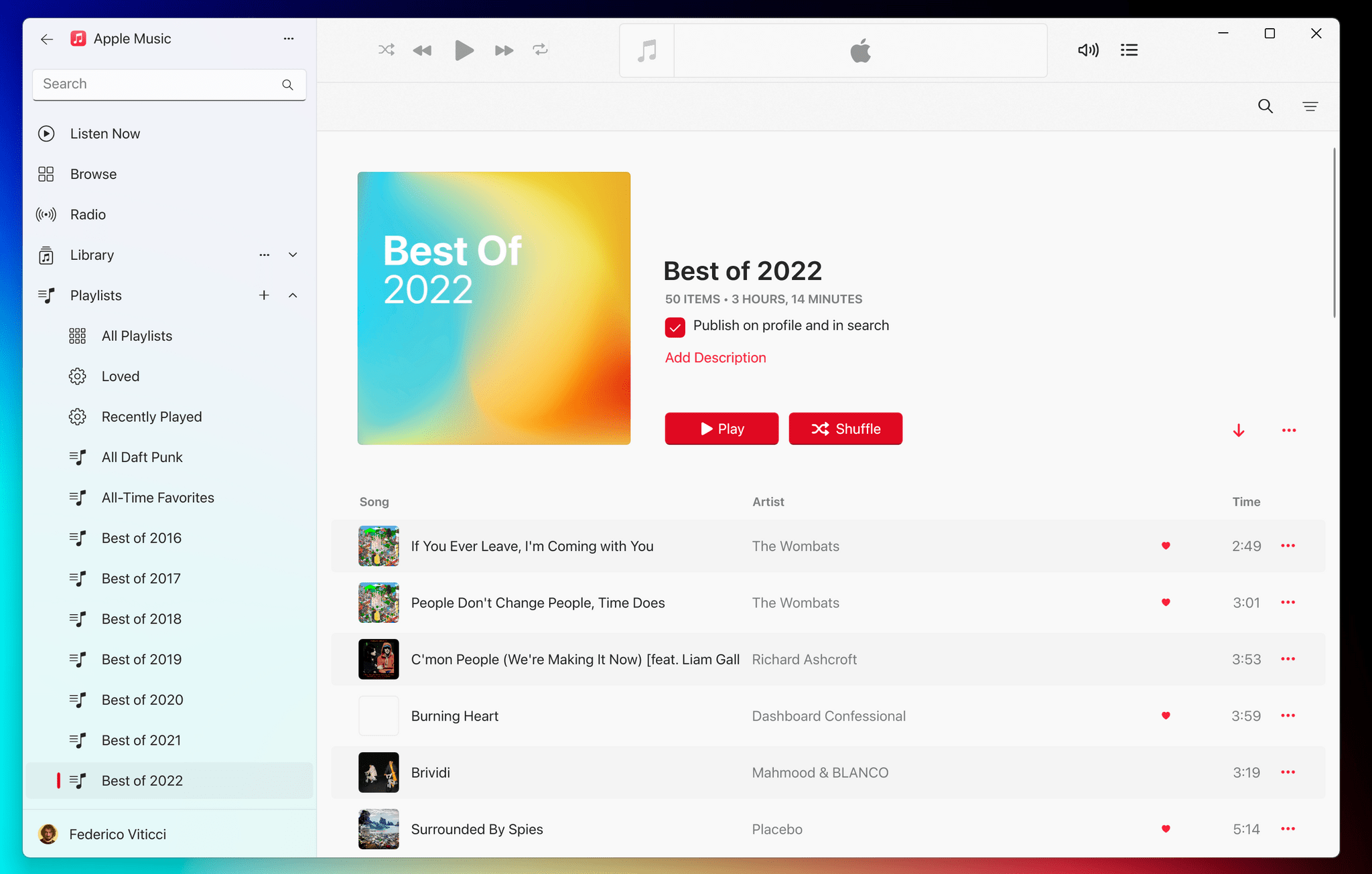Click the shuffle playback icon
The image size is (1372, 874).
click(x=386, y=50)
